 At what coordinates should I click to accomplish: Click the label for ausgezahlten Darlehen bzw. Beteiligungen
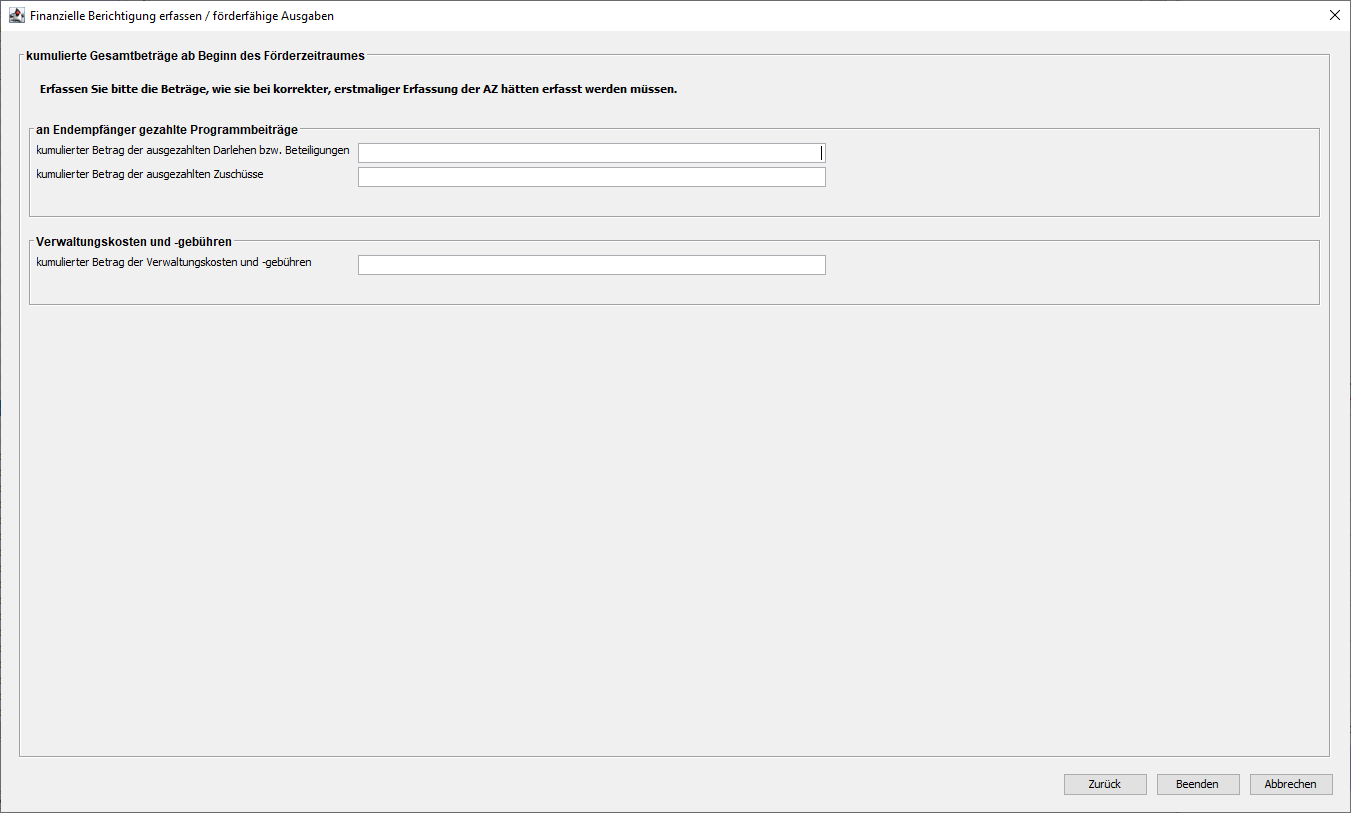193,150
